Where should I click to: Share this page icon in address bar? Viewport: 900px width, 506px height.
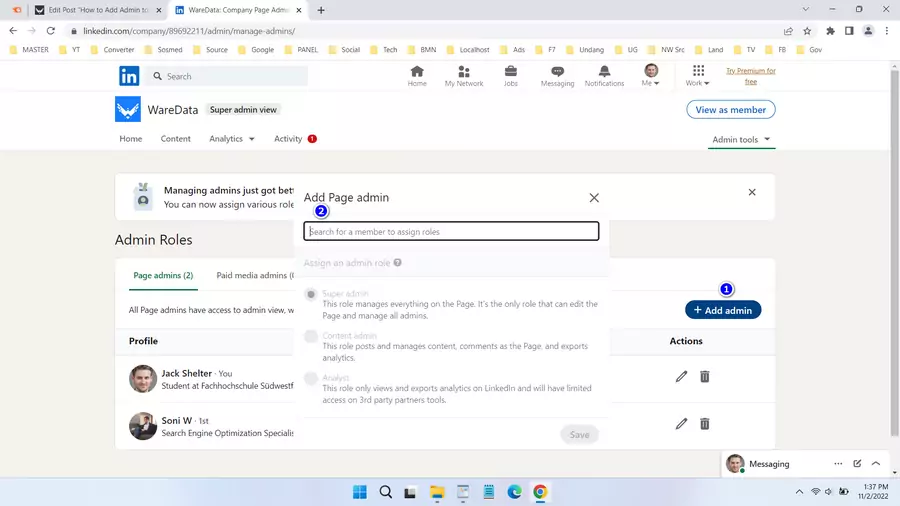point(788,31)
